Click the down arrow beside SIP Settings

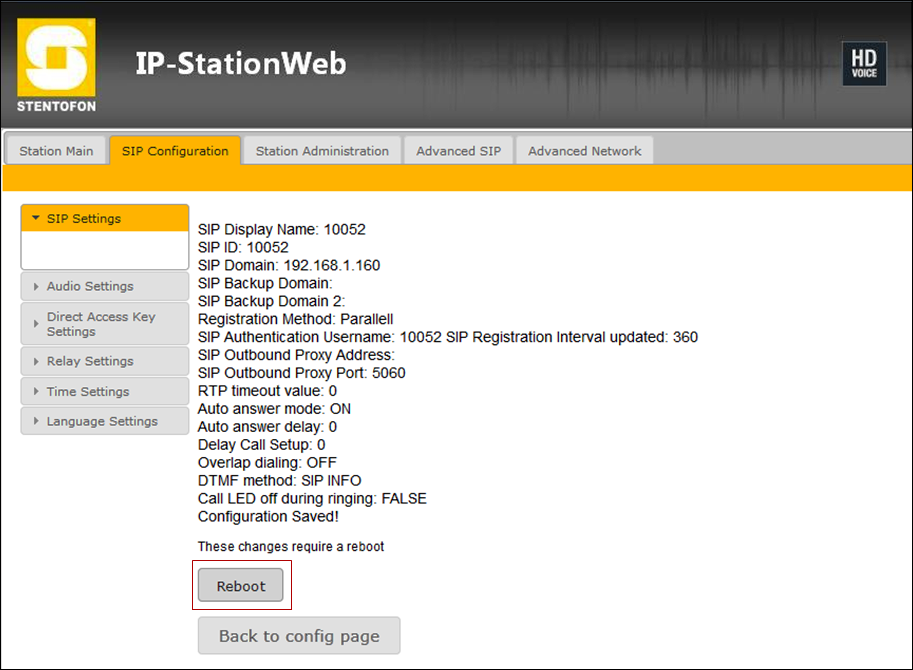pyautogui.click(x=36, y=219)
